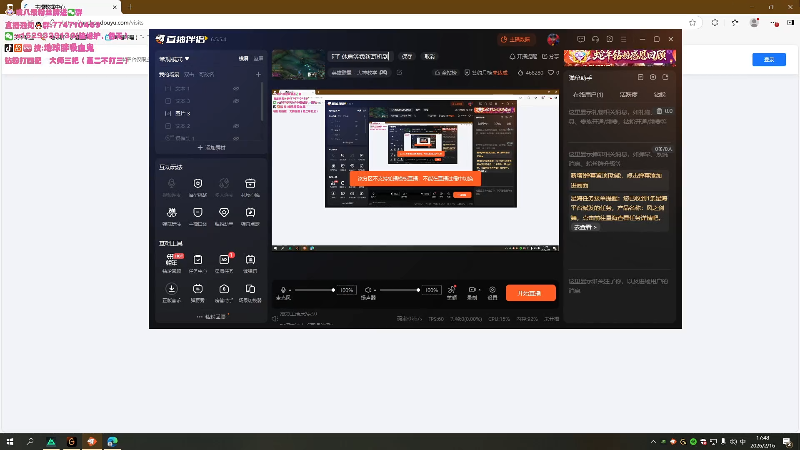The width and height of the screenshot is (800, 450).
Task: Open the screen tool with red badge 1
Action: pos(224,260)
